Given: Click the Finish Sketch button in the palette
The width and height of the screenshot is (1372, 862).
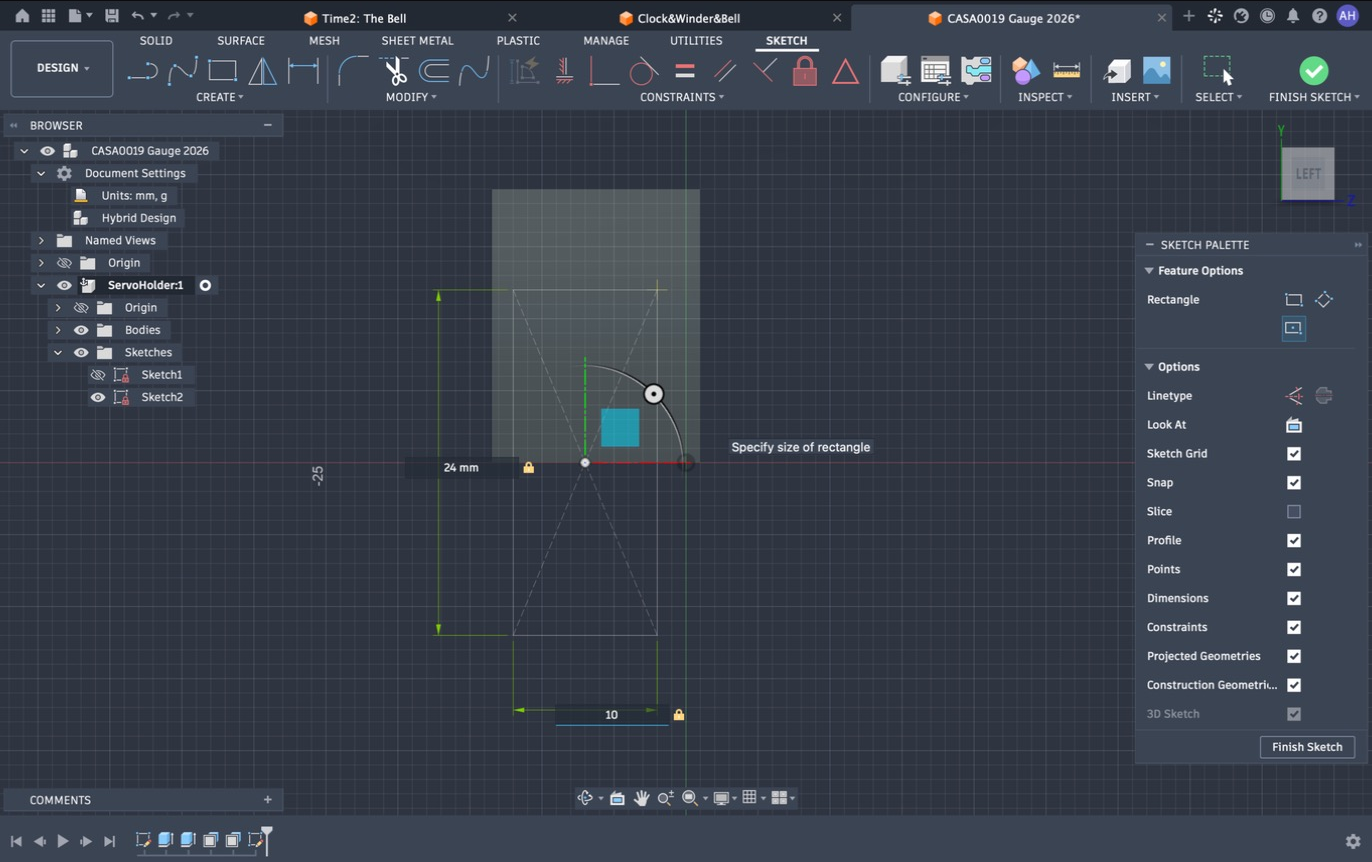Looking at the screenshot, I should click(x=1307, y=747).
